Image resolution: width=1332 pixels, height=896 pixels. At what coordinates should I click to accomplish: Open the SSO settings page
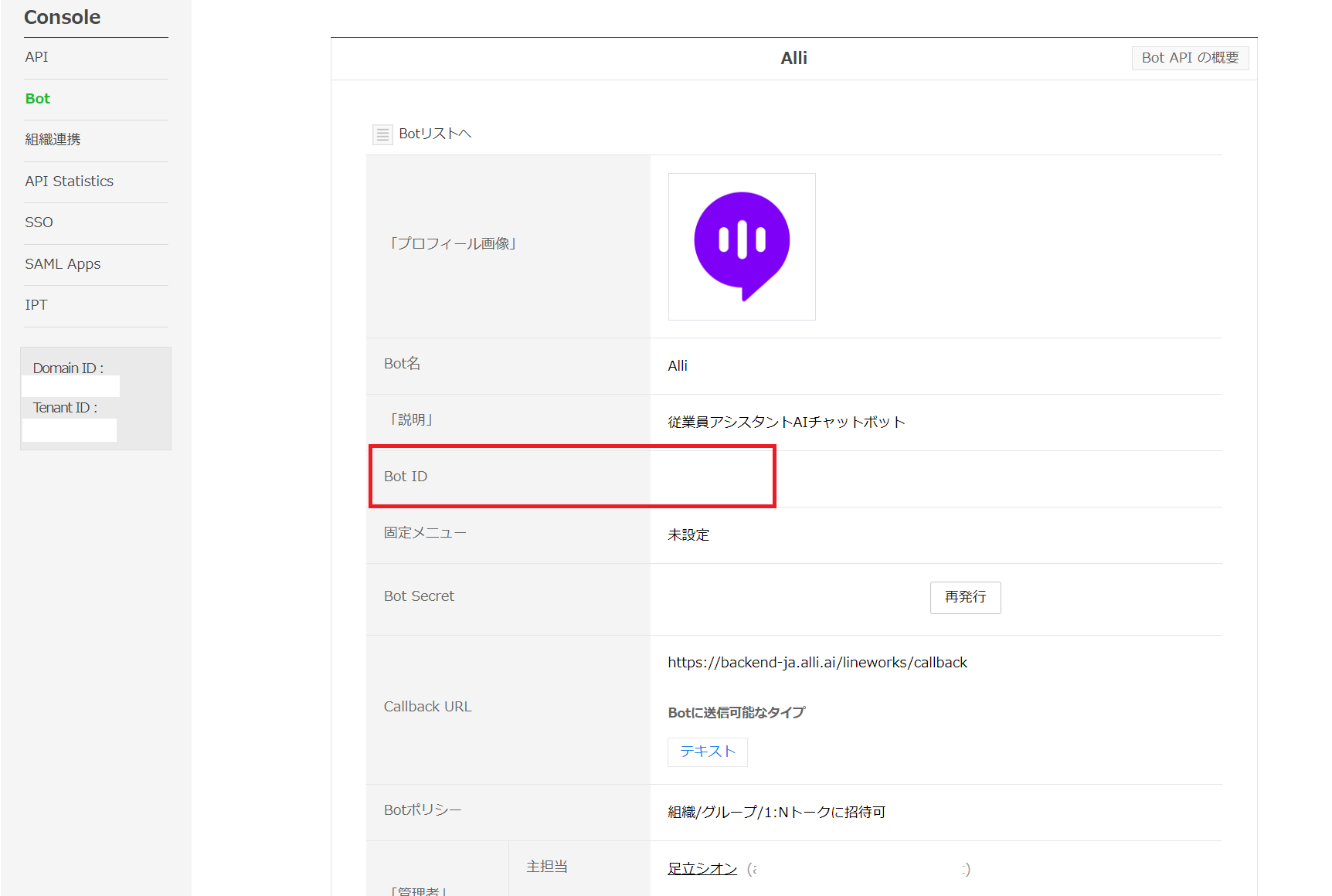[39, 222]
